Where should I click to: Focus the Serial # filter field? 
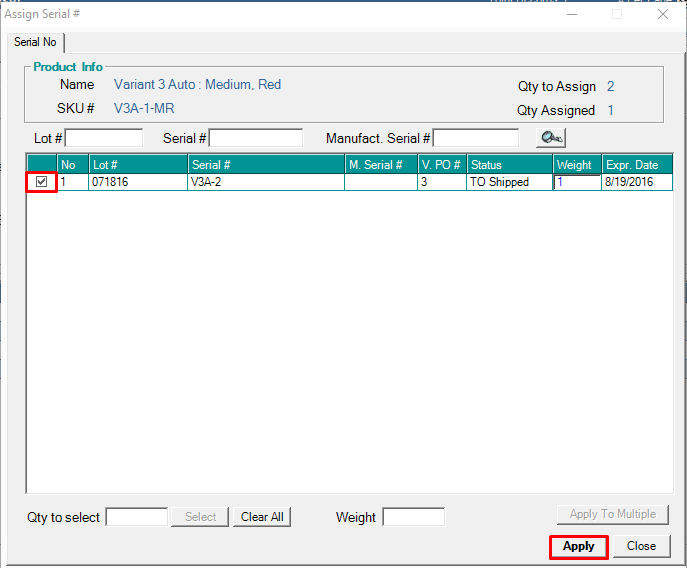click(256, 138)
